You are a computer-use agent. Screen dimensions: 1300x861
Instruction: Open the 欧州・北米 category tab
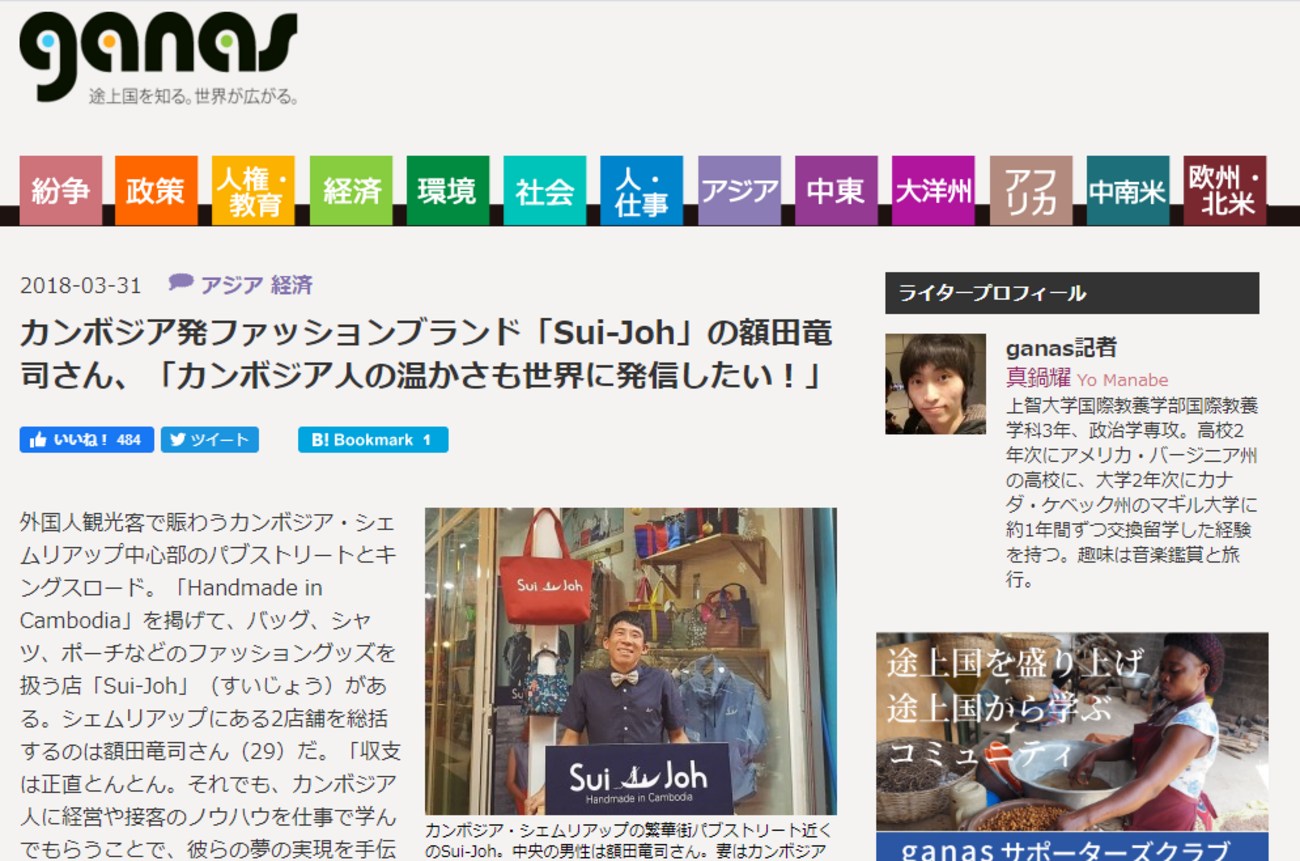click(x=1225, y=190)
